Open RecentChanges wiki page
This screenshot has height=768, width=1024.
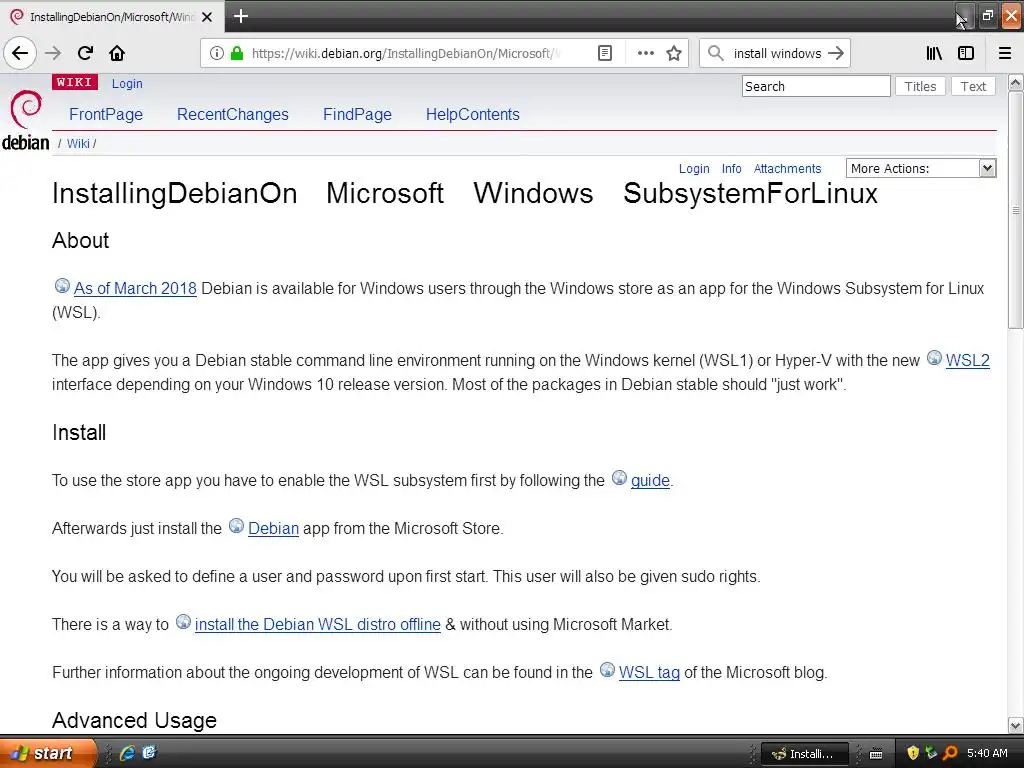pyautogui.click(x=232, y=114)
